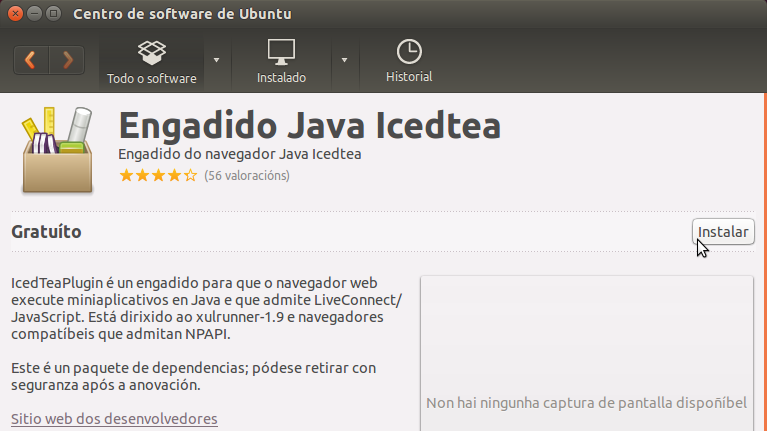
Task: Click the Instalar button
Action: click(723, 232)
